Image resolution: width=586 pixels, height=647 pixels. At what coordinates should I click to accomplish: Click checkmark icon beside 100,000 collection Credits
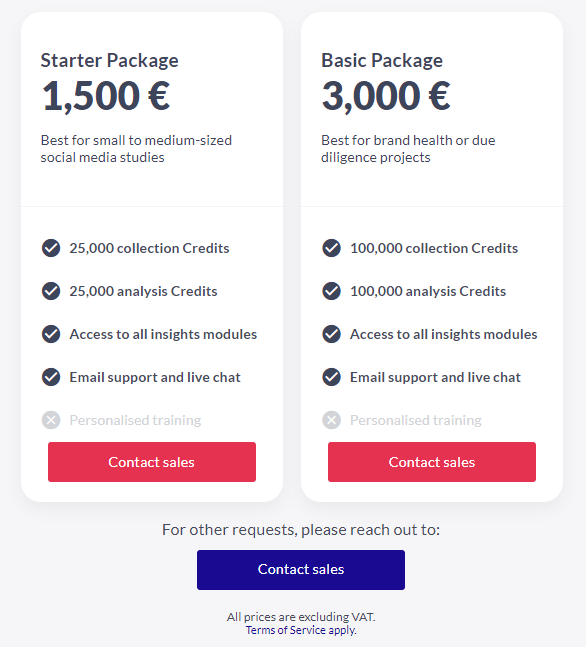pyautogui.click(x=331, y=248)
